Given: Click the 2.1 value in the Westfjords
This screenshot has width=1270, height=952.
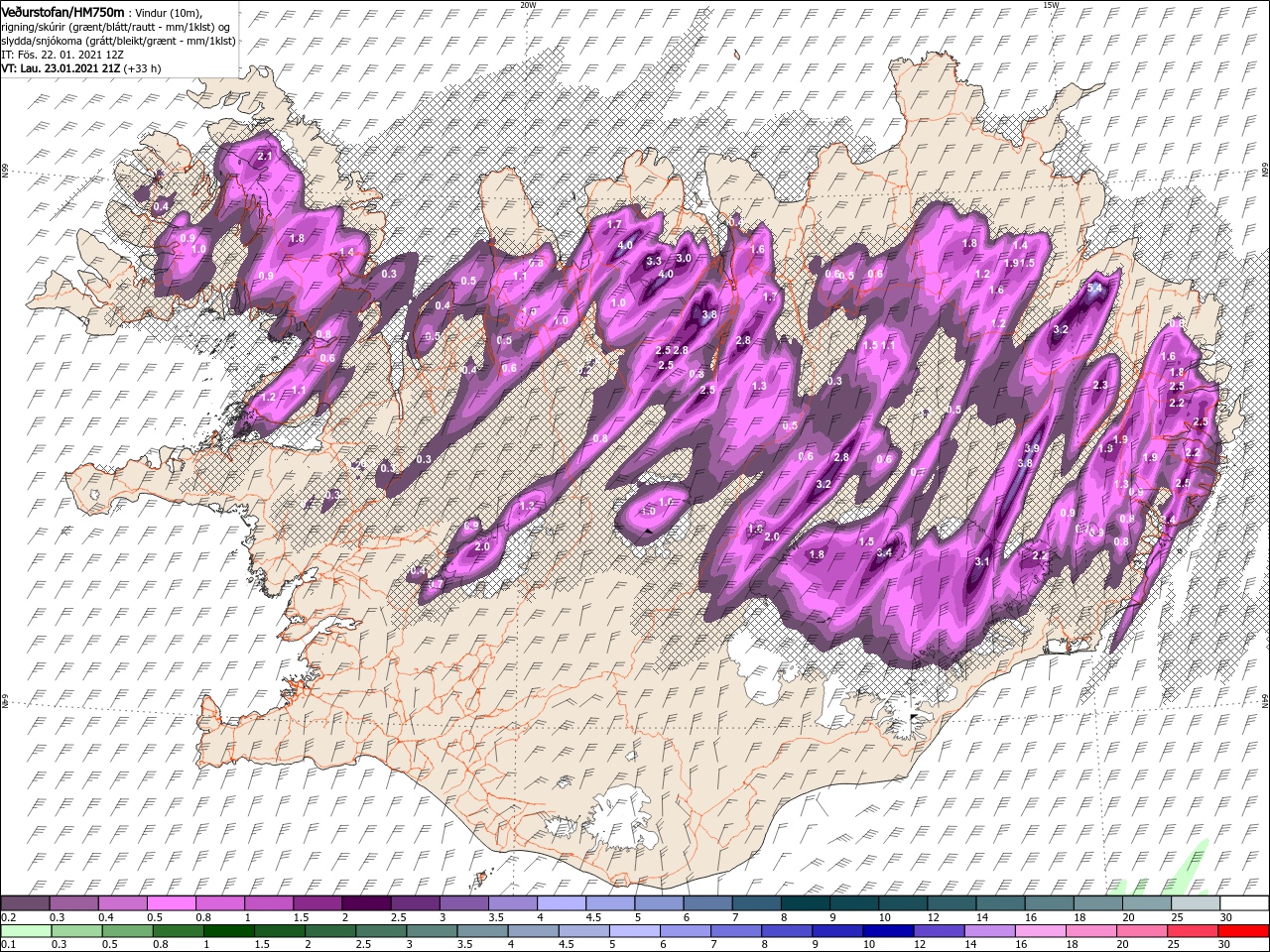Looking at the screenshot, I should click(264, 157).
